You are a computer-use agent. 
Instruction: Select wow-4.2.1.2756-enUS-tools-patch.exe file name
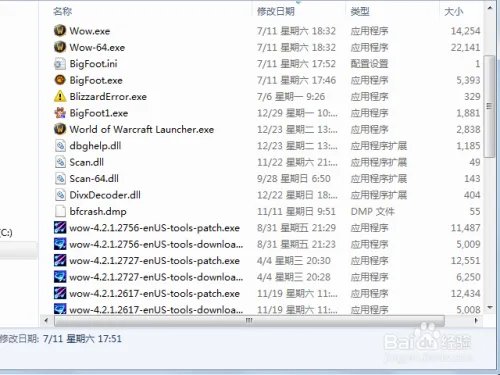(155, 228)
